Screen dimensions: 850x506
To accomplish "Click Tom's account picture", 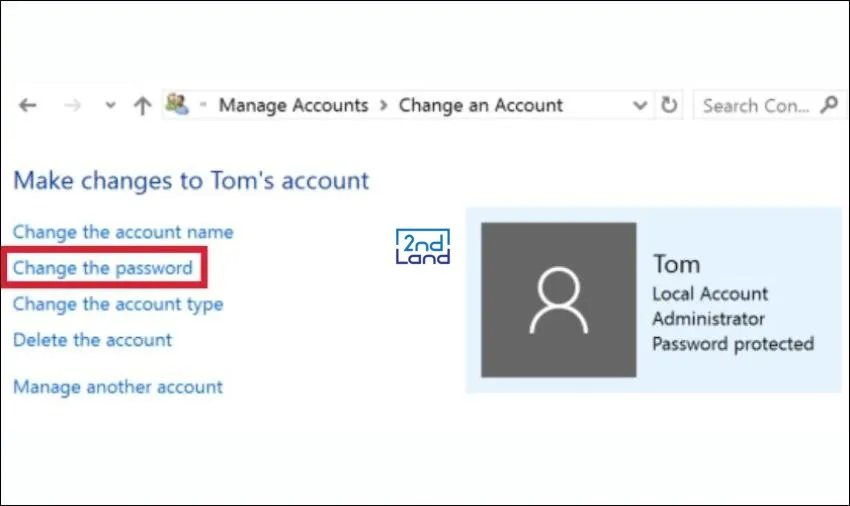I will click(x=558, y=300).
